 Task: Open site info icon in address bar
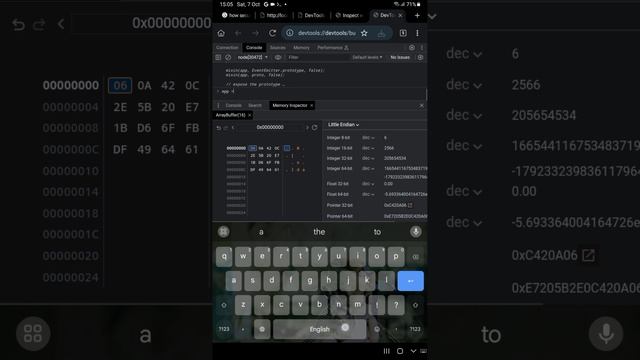[x=289, y=33]
